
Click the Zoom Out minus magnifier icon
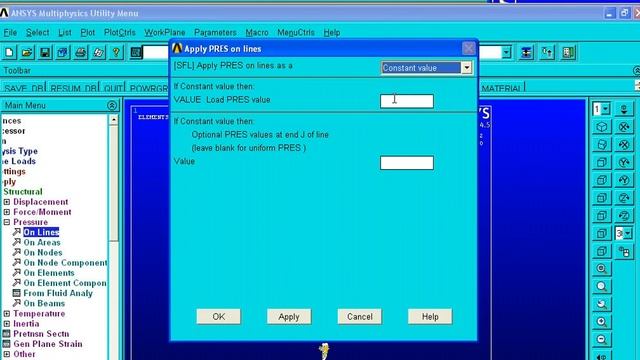pos(601,340)
